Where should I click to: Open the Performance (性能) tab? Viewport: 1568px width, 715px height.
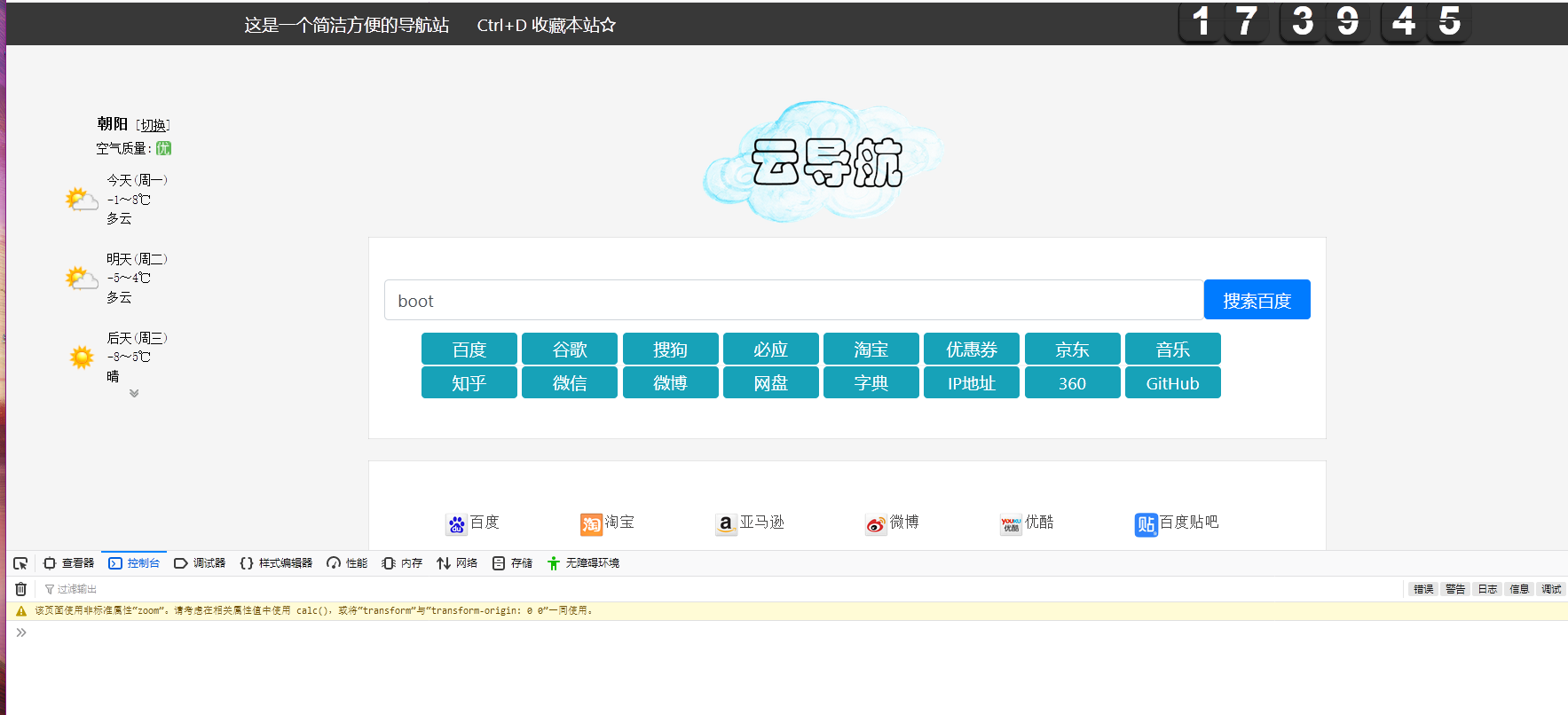[x=347, y=563]
